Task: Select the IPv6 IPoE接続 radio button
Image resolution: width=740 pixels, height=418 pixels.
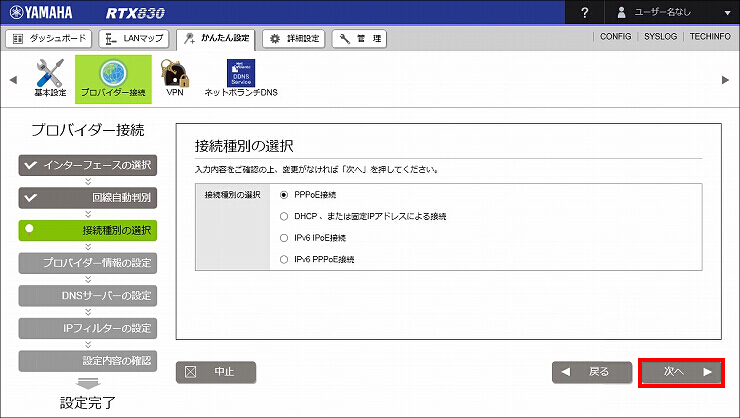Action: tap(284, 238)
